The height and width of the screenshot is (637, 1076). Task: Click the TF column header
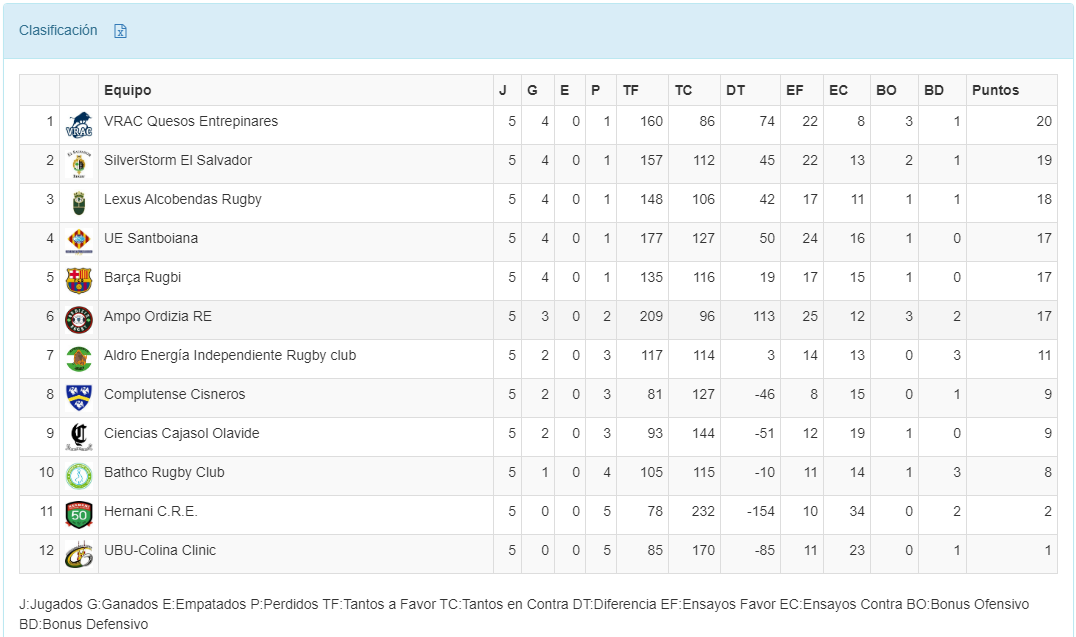pyautogui.click(x=630, y=90)
